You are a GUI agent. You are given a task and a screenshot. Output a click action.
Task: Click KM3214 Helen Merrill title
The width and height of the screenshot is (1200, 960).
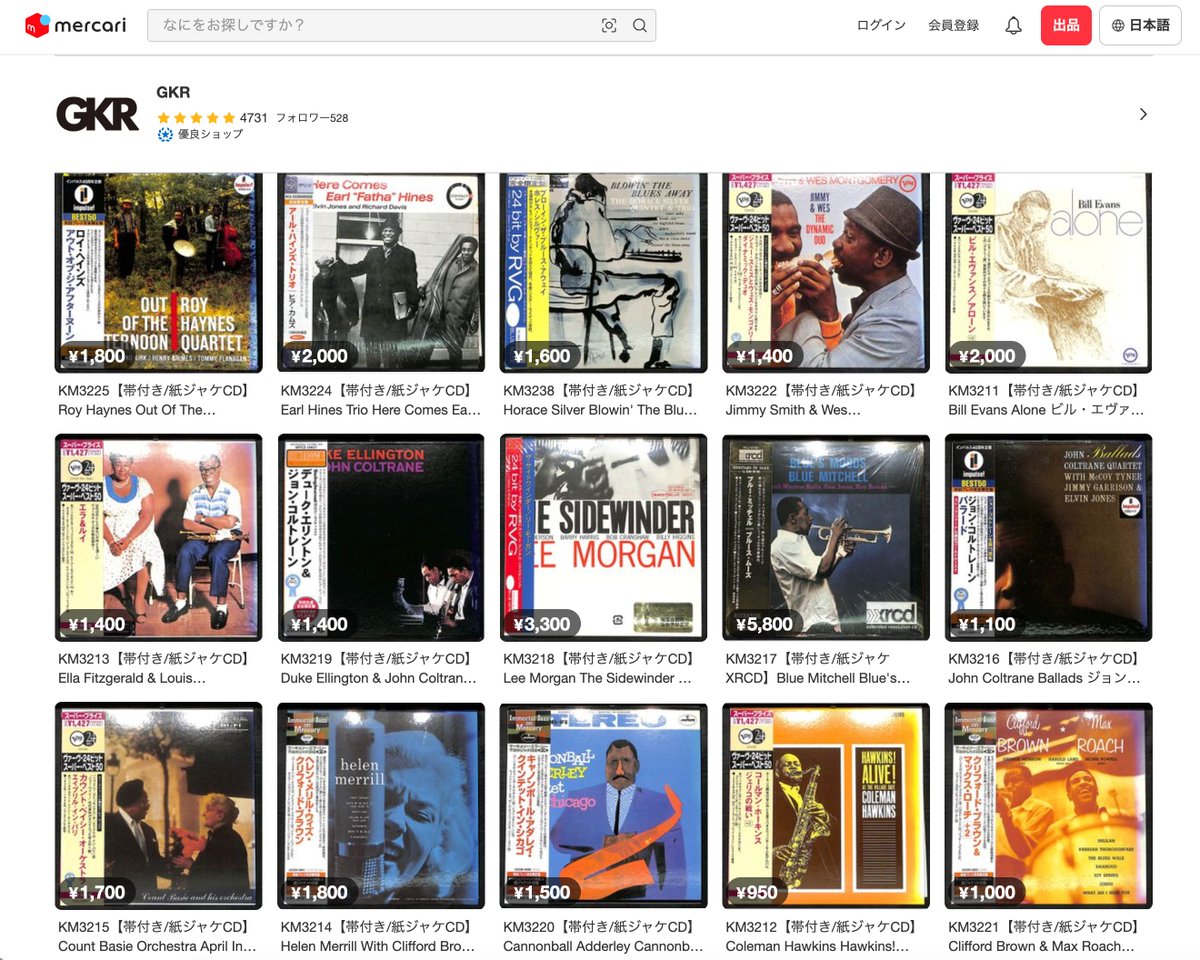(x=378, y=936)
